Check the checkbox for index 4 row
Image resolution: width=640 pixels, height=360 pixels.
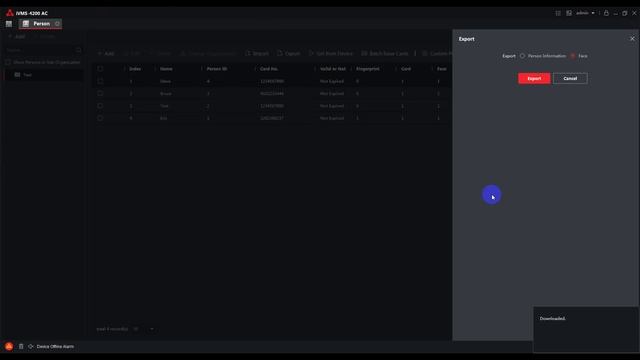click(x=100, y=118)
